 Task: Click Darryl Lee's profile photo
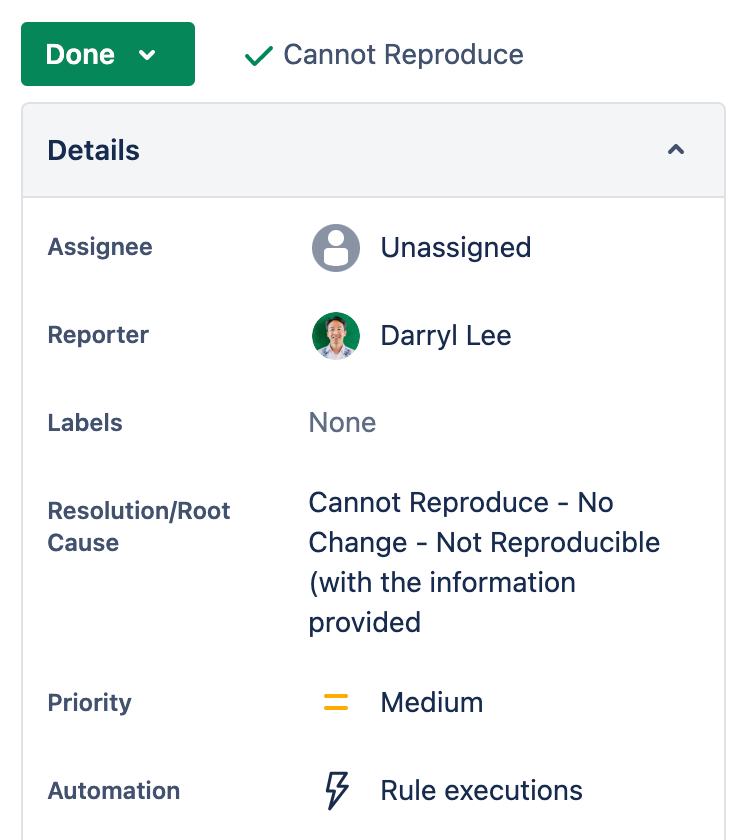[336, 335]
